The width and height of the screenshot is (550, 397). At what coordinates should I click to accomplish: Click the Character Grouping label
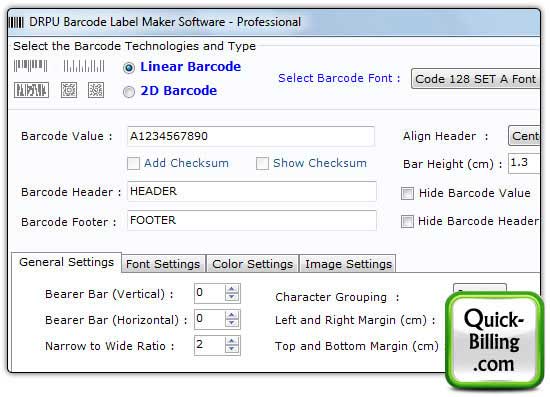pyautogui.click(x=337, y=297)
